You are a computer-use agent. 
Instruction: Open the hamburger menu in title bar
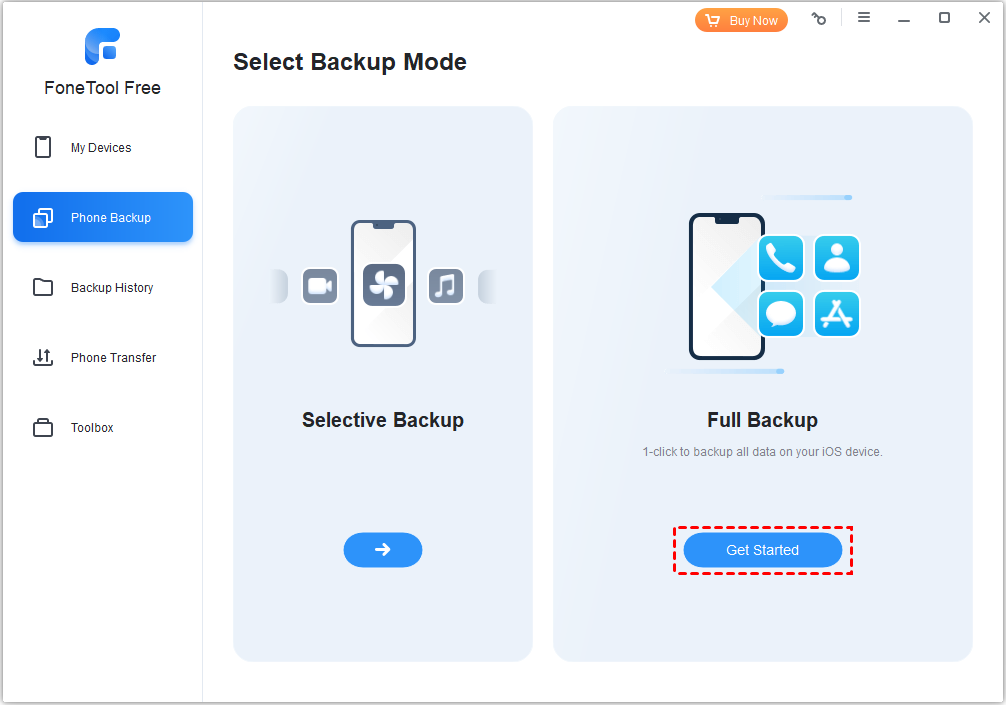point(864,18)
